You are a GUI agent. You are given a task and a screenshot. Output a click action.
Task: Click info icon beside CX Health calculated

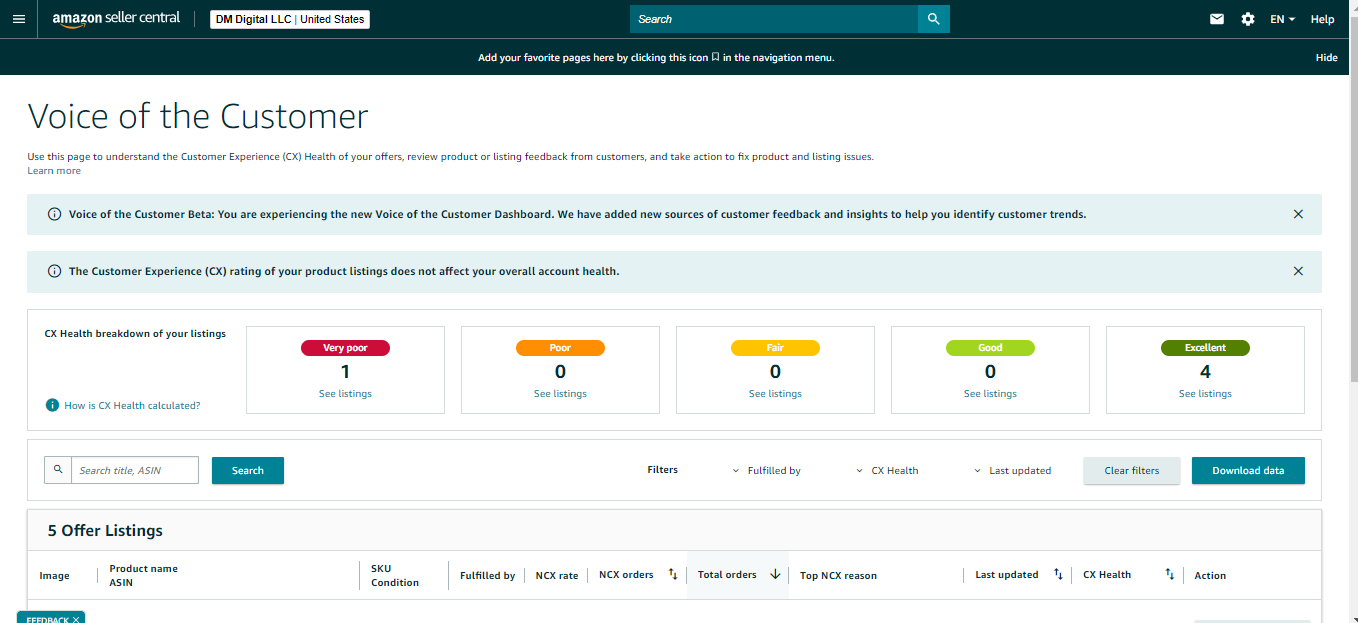pyautogui.click(x=52, y=405)
